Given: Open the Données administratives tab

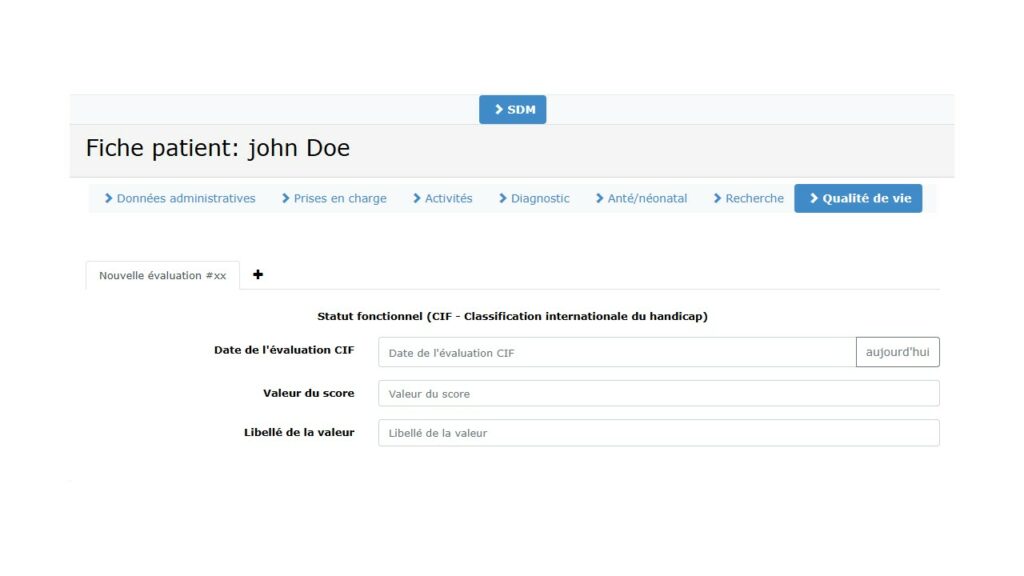Looking at the screenshot, I should 180,198.
